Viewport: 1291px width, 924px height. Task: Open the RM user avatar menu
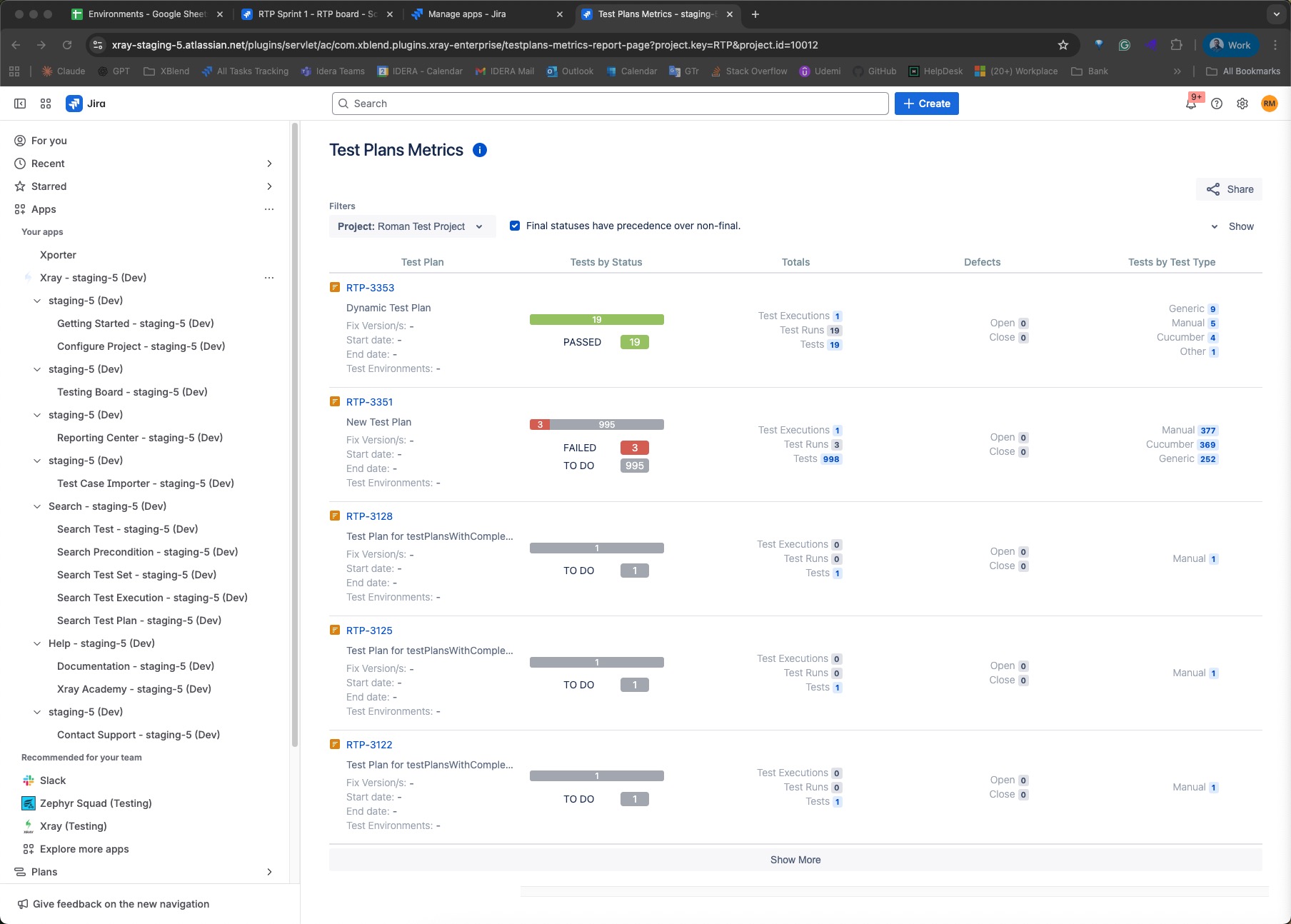point(1269,104)
